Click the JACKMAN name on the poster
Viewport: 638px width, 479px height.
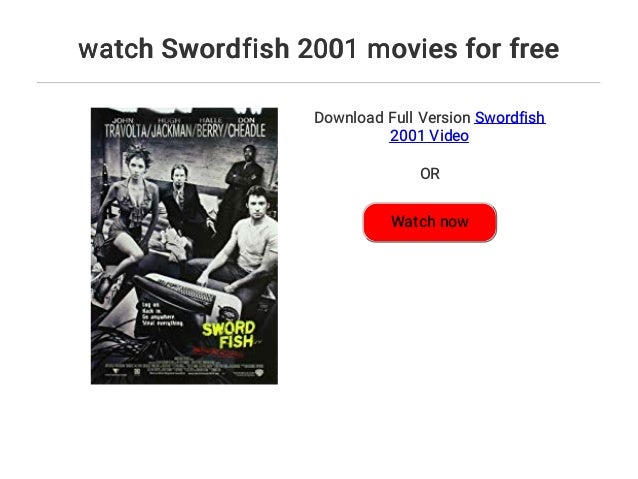(172, 131)
